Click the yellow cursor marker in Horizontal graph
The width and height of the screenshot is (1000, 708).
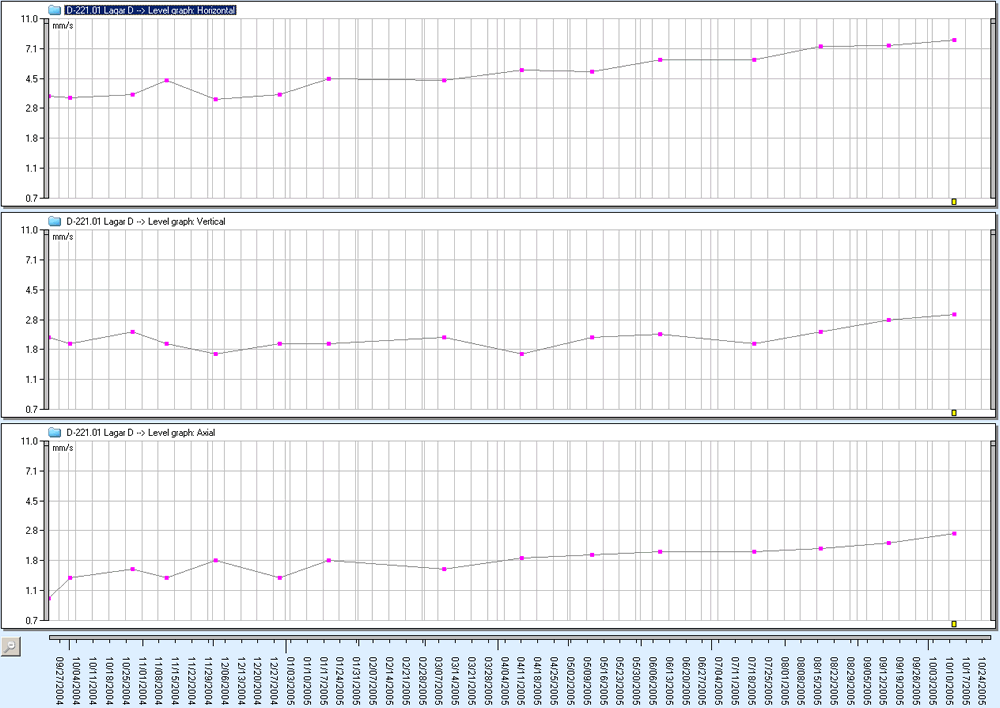coord(954,201)
